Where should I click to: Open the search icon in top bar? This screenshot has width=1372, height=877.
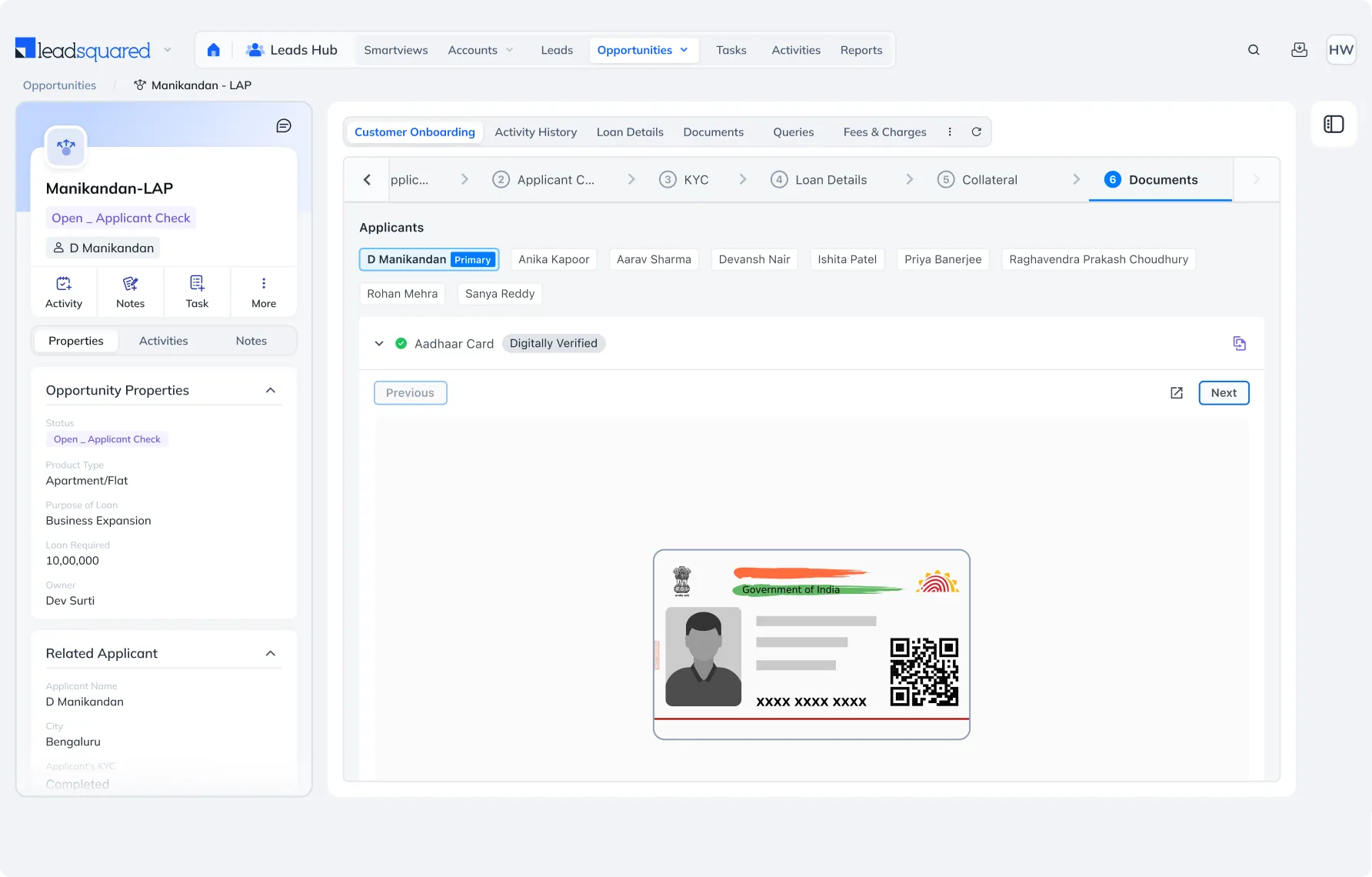coord(1254,50)
